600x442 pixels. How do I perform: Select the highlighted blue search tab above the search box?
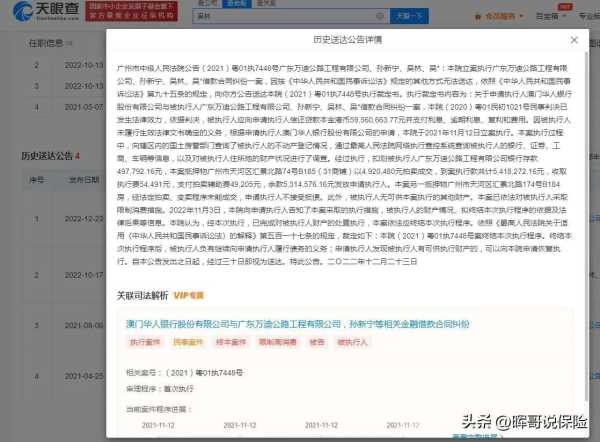pyautogui.click(x=236, y=3)
